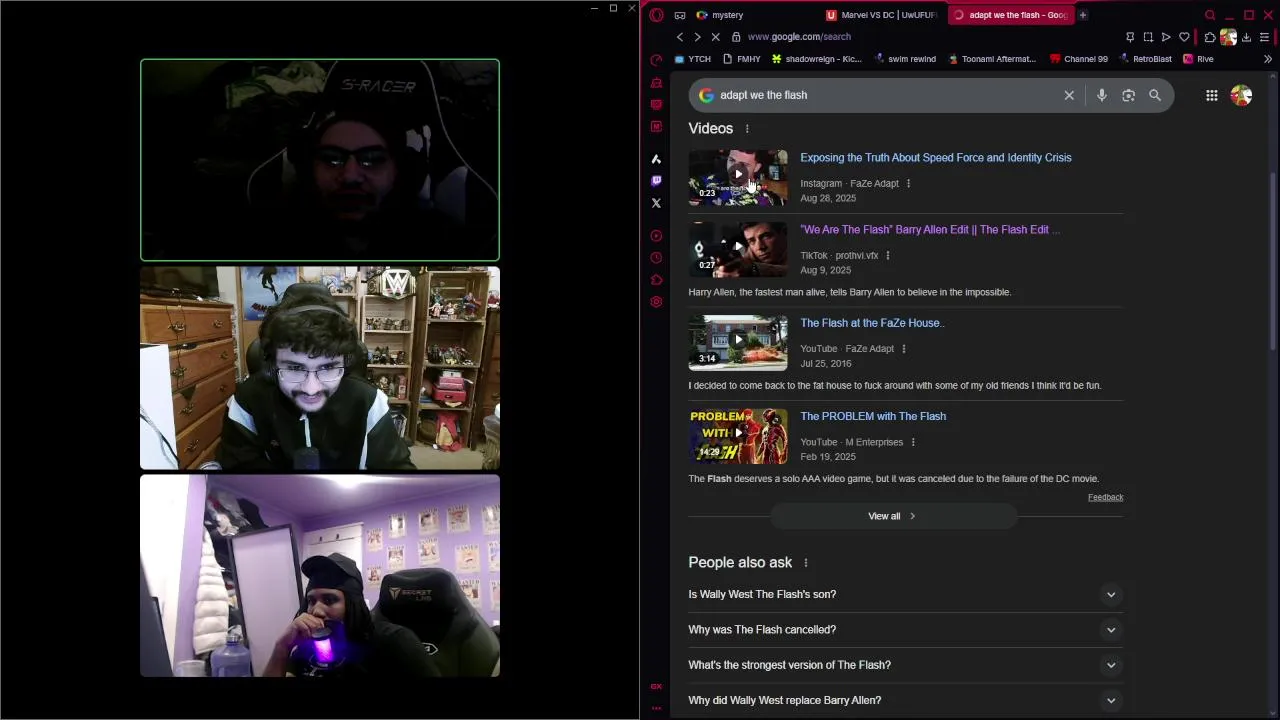Open '"We Are The Flash" Barry Allen Edit' link
This screenshot has height=720, width=1280.
pyautogui.click(x=930, y=230)
